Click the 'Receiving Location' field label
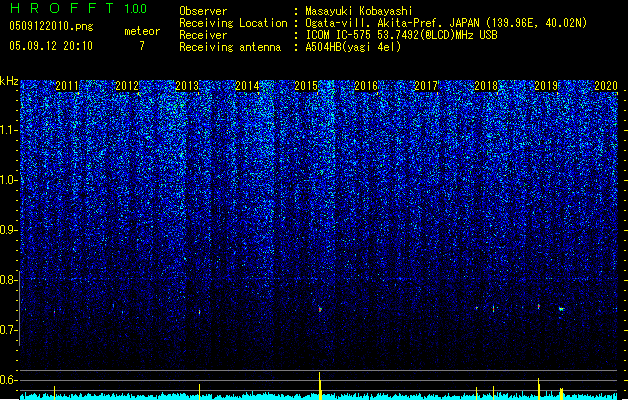The width and height of the screenshot is (629, 400). pos(233,23)
